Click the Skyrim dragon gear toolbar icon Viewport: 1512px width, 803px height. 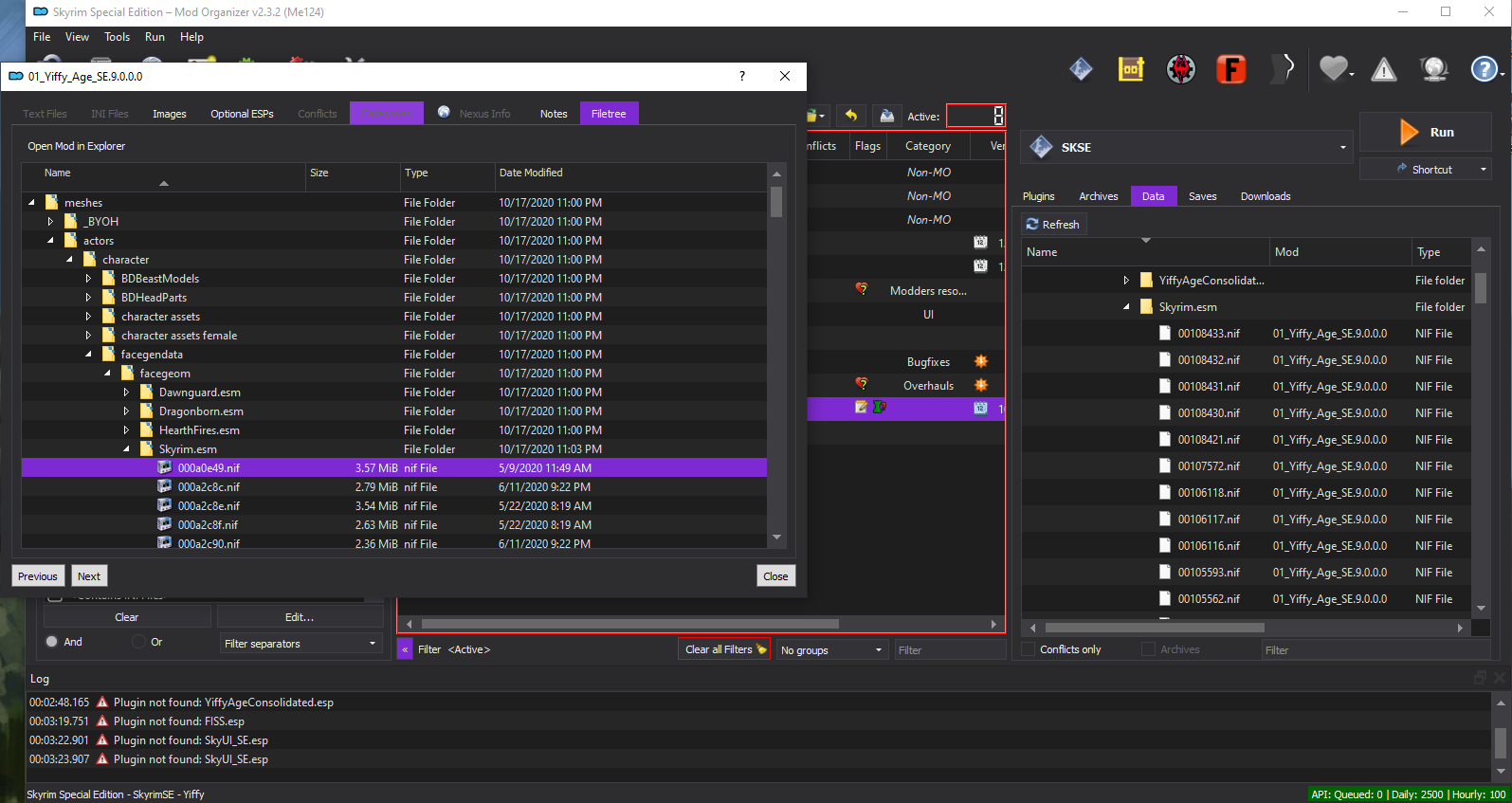(x=1181, y=69)
